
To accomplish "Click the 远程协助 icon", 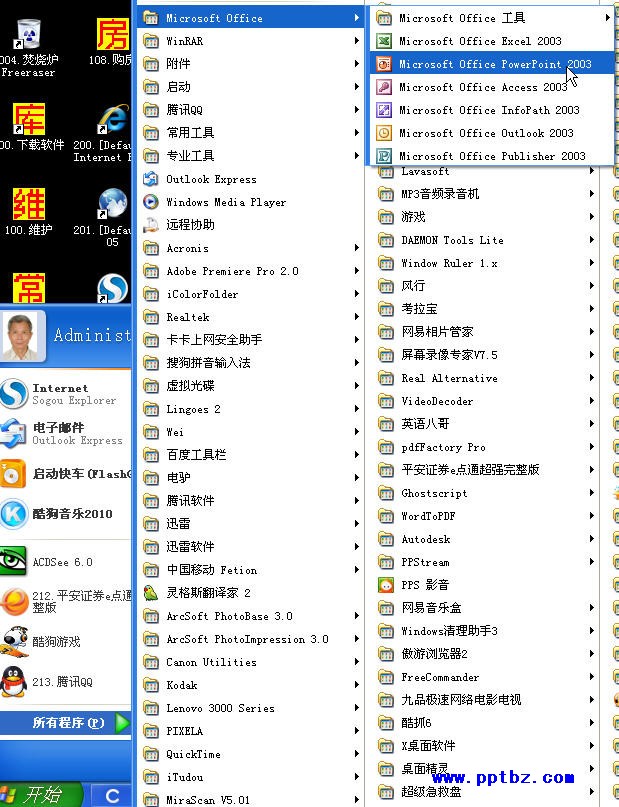I will [x=150, y=225].
